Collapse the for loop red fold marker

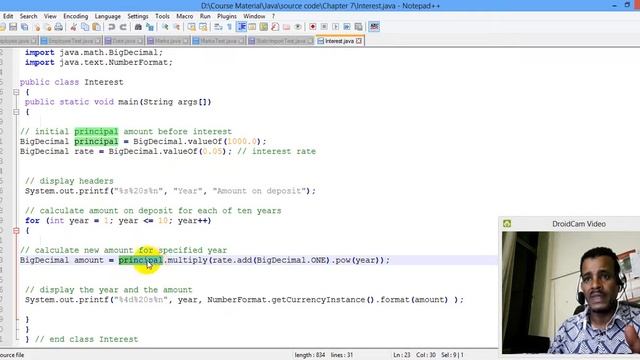[16, 231]
